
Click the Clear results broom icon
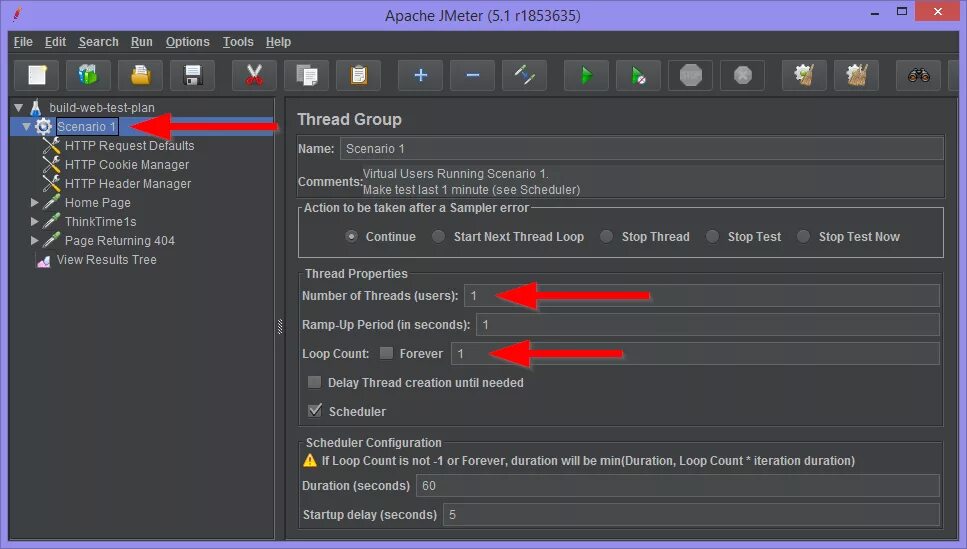point(804,76)
